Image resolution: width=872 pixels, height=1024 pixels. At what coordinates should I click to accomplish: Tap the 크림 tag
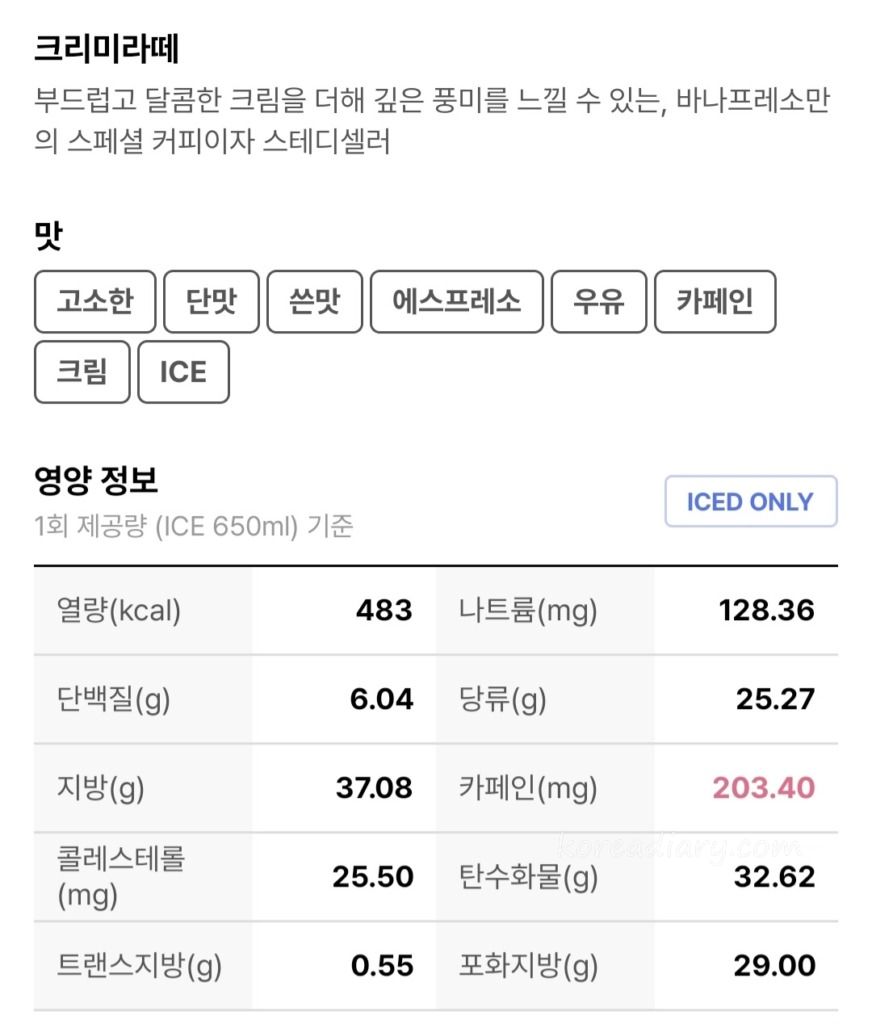pos(82,372)
